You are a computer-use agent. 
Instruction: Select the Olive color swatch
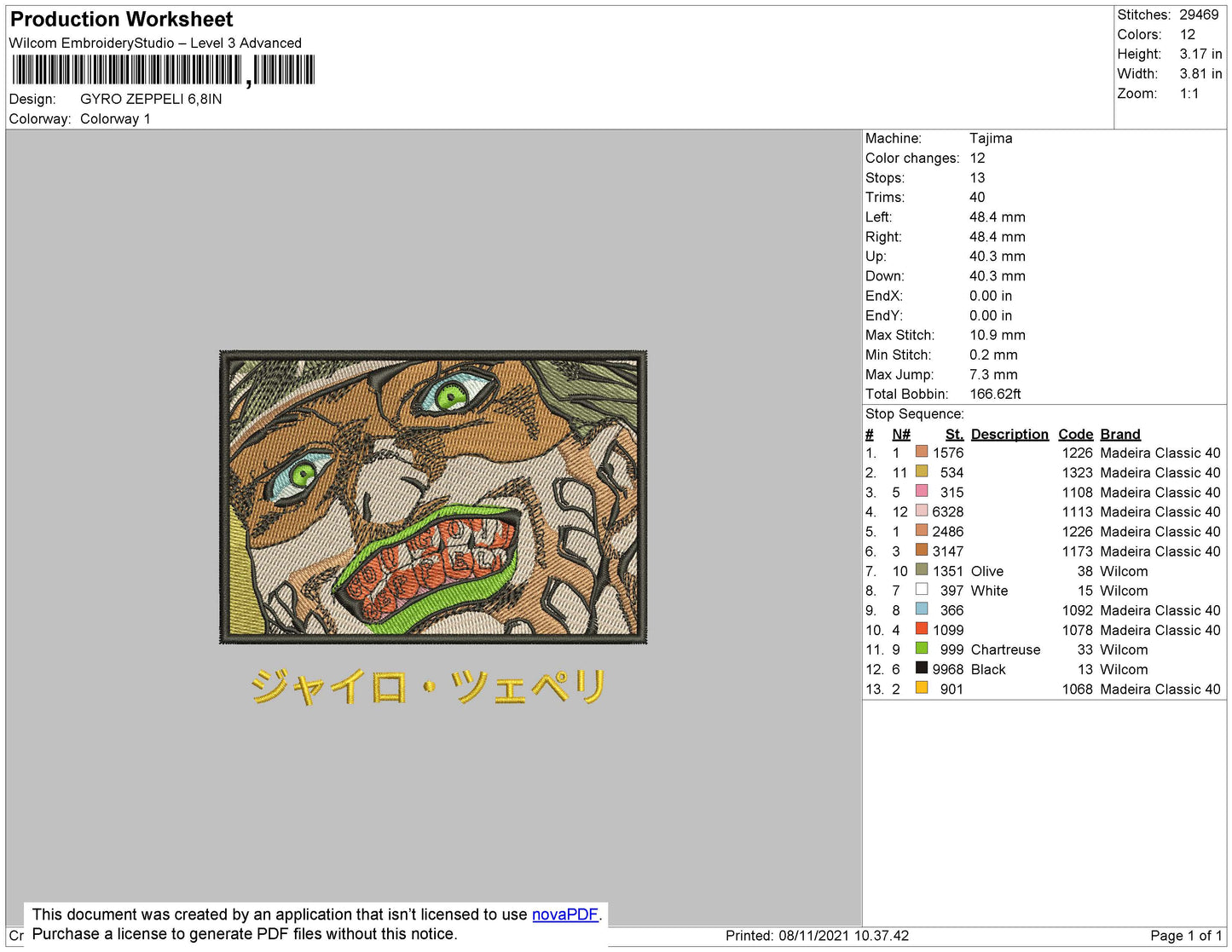pos(922,569)
